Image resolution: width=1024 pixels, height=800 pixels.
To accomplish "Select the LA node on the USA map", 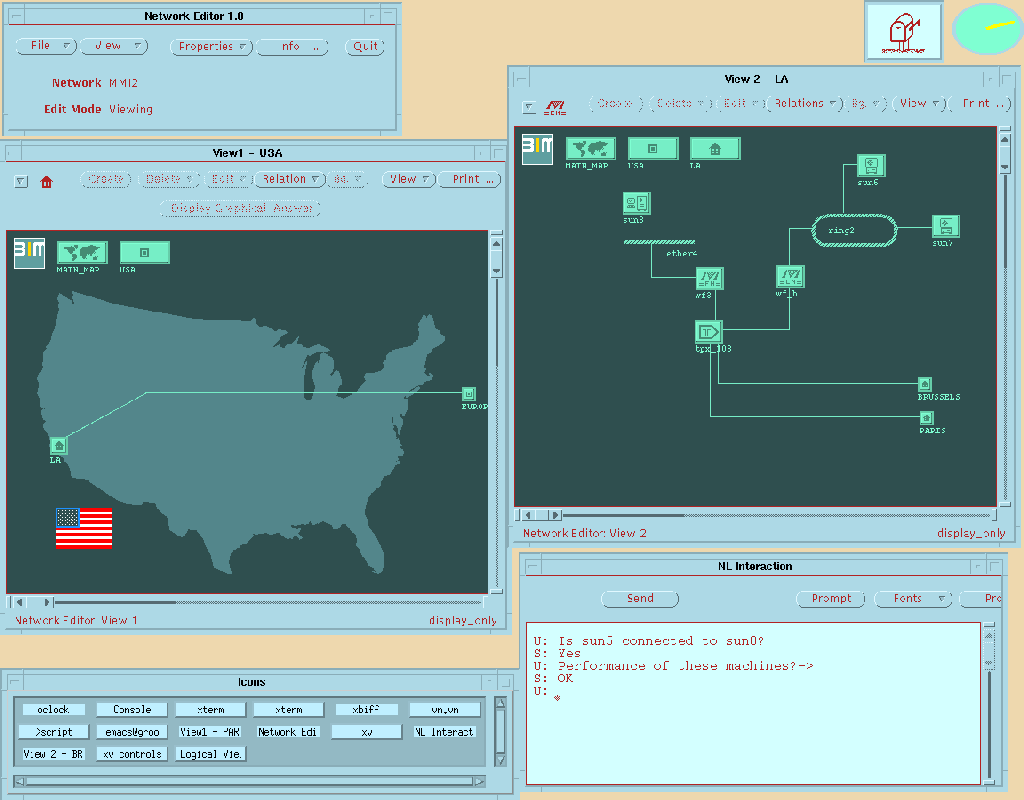I will pos(58,445).
